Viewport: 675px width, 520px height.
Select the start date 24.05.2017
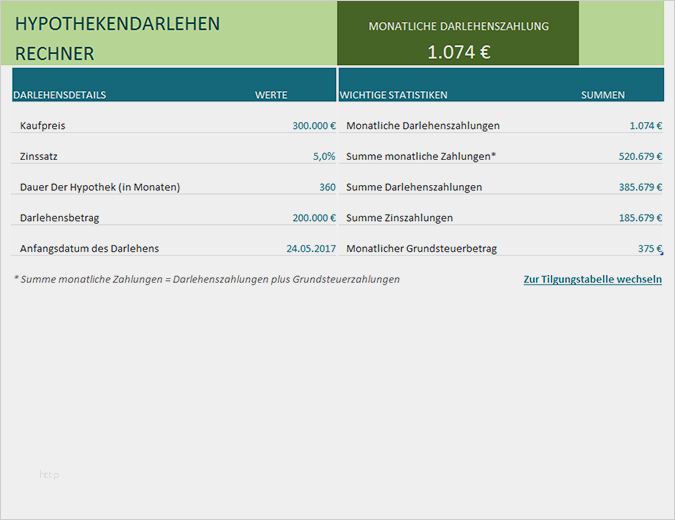point(311,248)
